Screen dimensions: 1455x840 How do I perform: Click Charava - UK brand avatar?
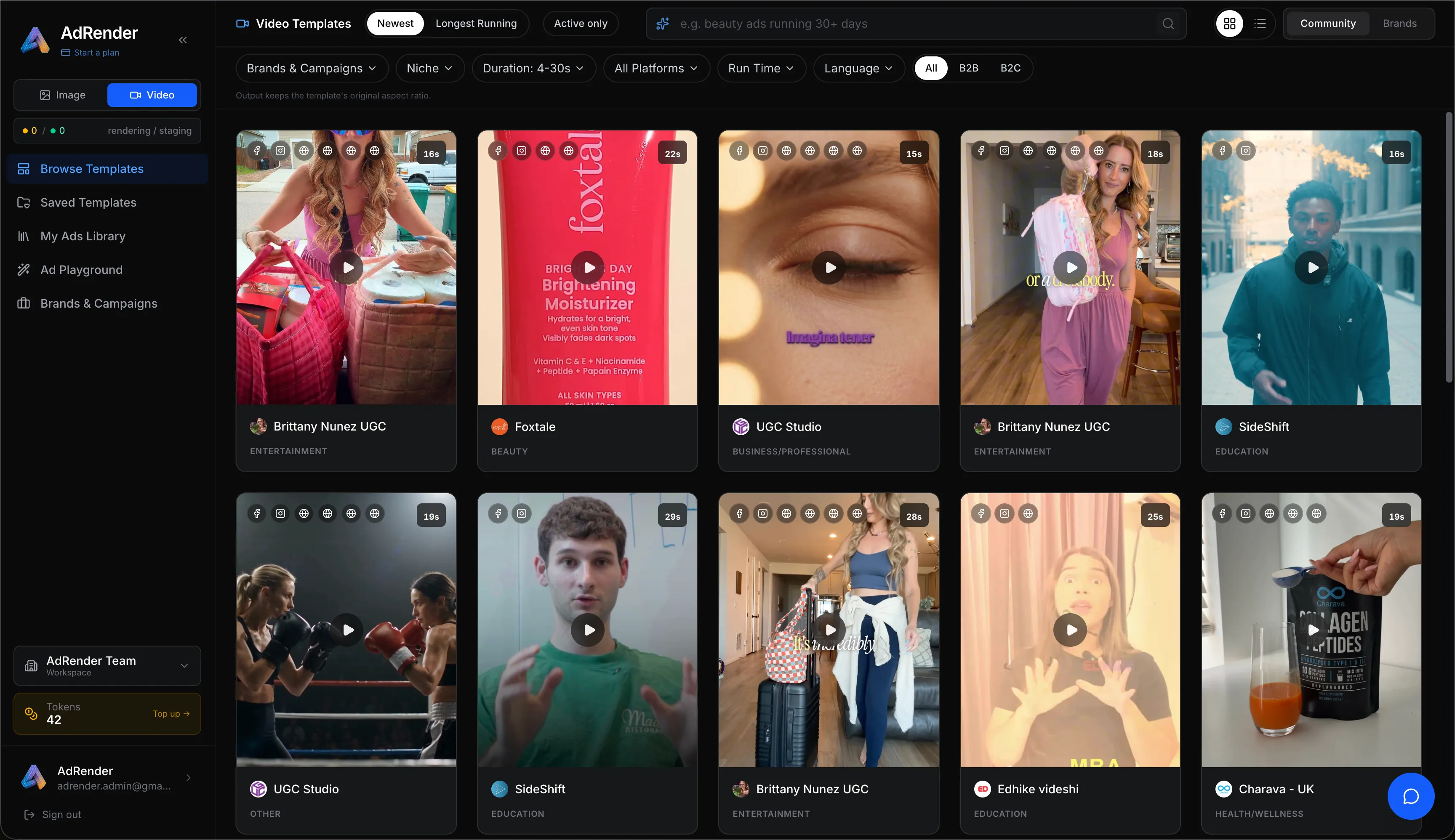(1223, 789)
